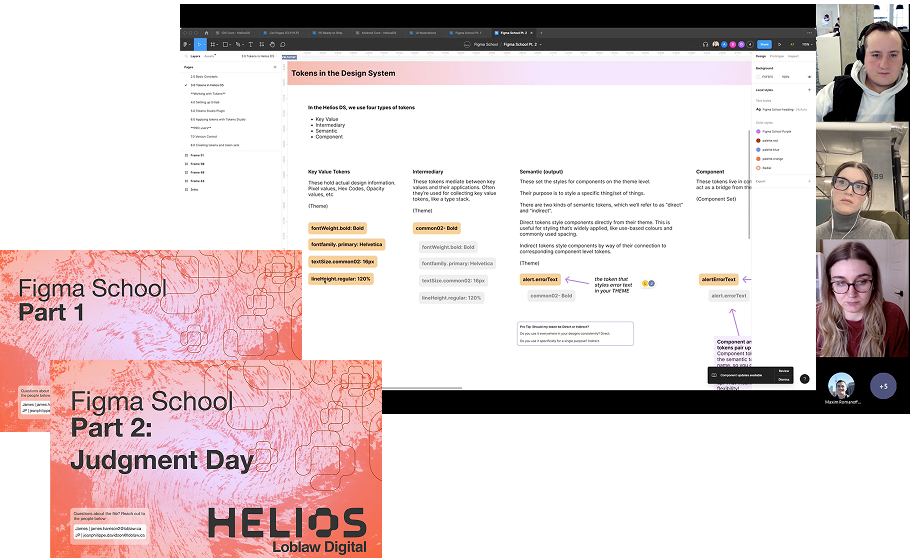
Task: Click the search icon in Layers panel
Action: click(x=186, y=56)
